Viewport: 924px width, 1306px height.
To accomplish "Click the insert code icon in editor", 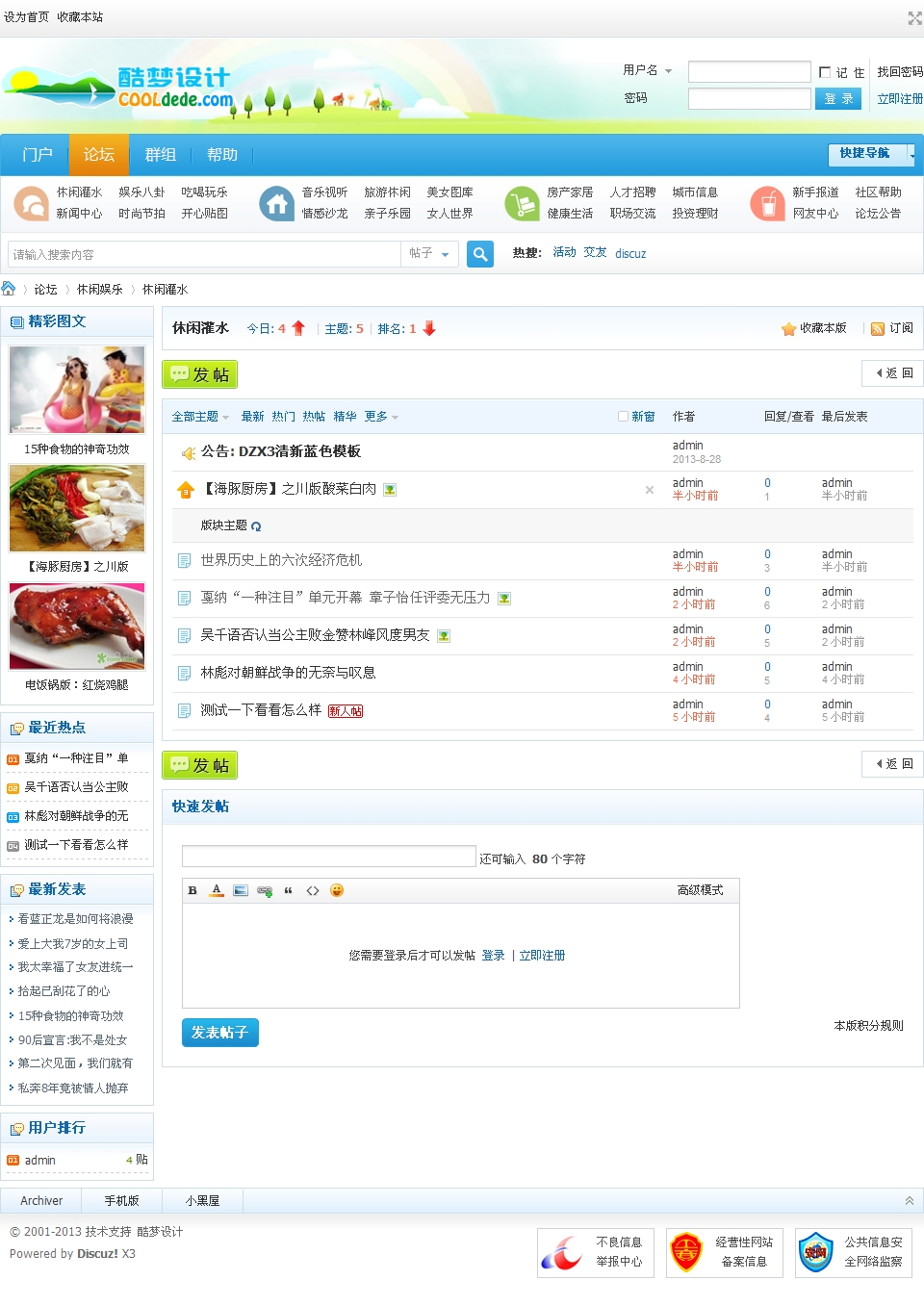I will 313,890.
